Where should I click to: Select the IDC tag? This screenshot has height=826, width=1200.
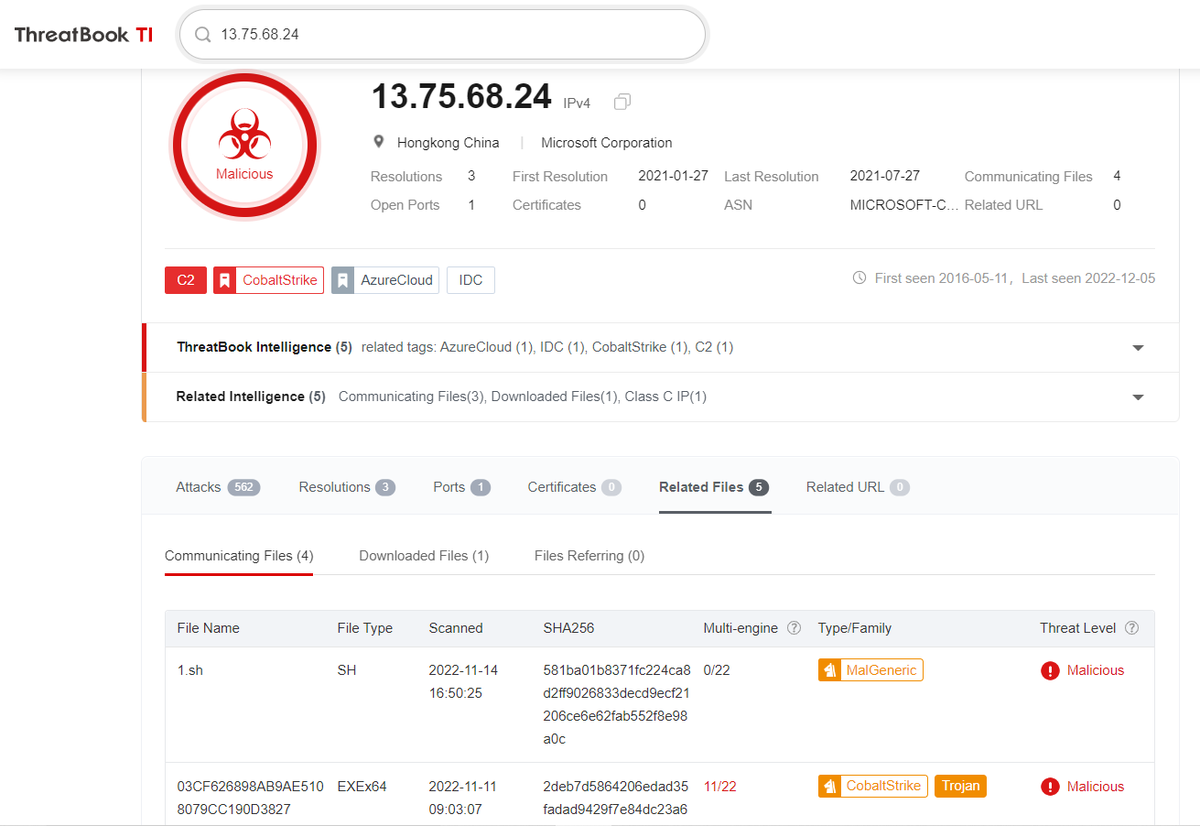click(x=471, y=280)
